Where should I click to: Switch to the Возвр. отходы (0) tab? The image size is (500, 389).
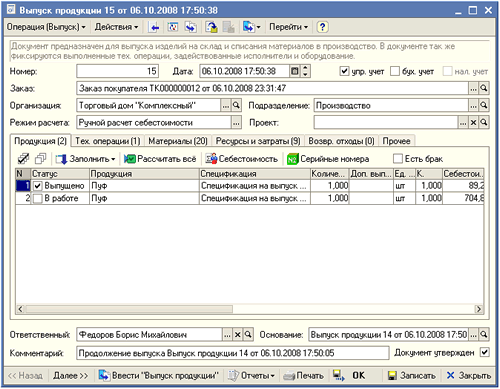click(341, 141)
